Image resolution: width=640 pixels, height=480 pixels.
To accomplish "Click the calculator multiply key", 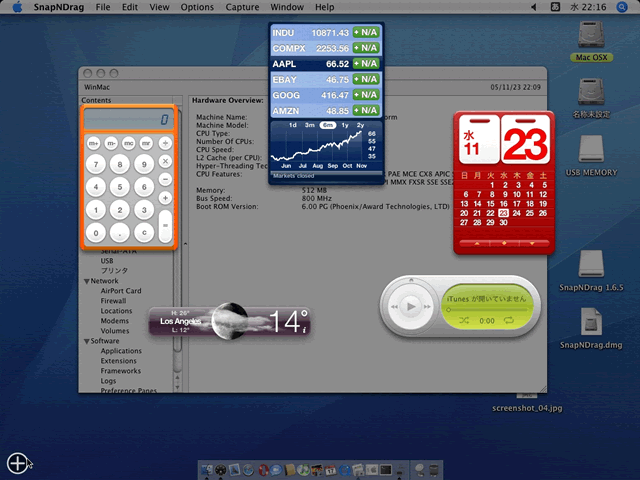I will point(165,161).
